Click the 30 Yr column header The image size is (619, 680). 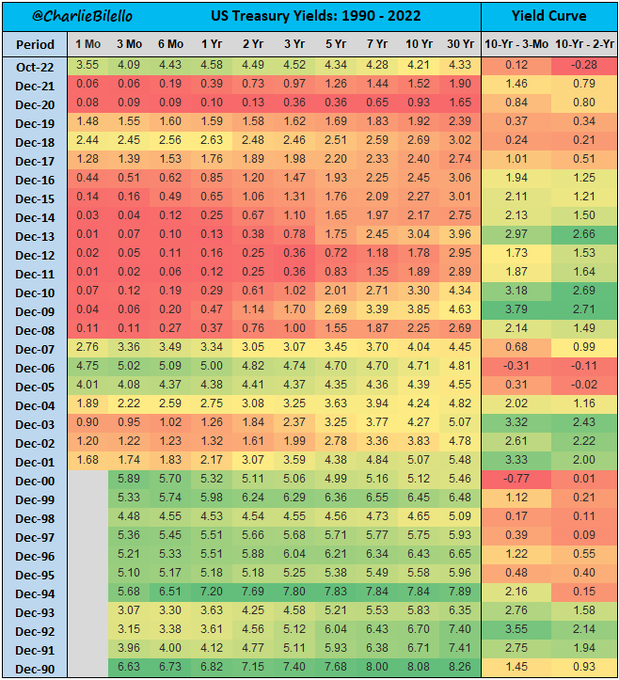click(x=459, y=46)
